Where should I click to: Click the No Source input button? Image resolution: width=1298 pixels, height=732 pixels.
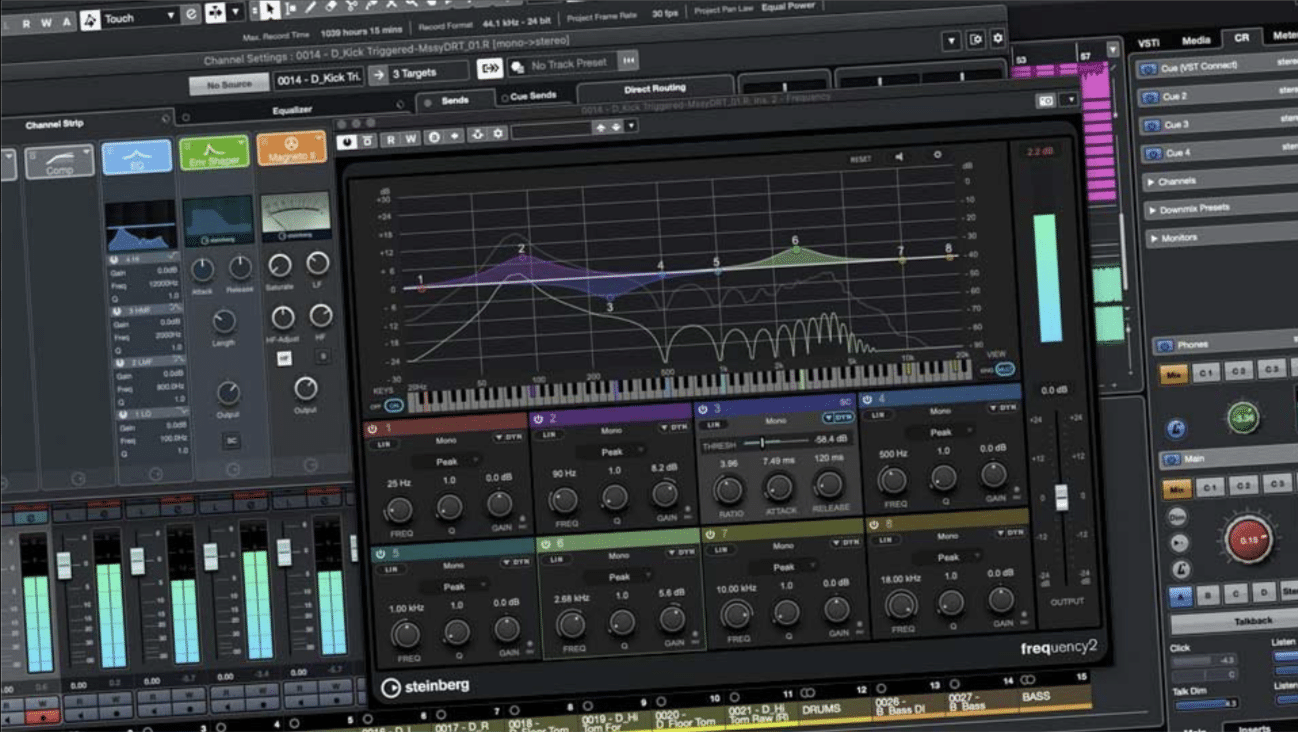click(229, 84)
